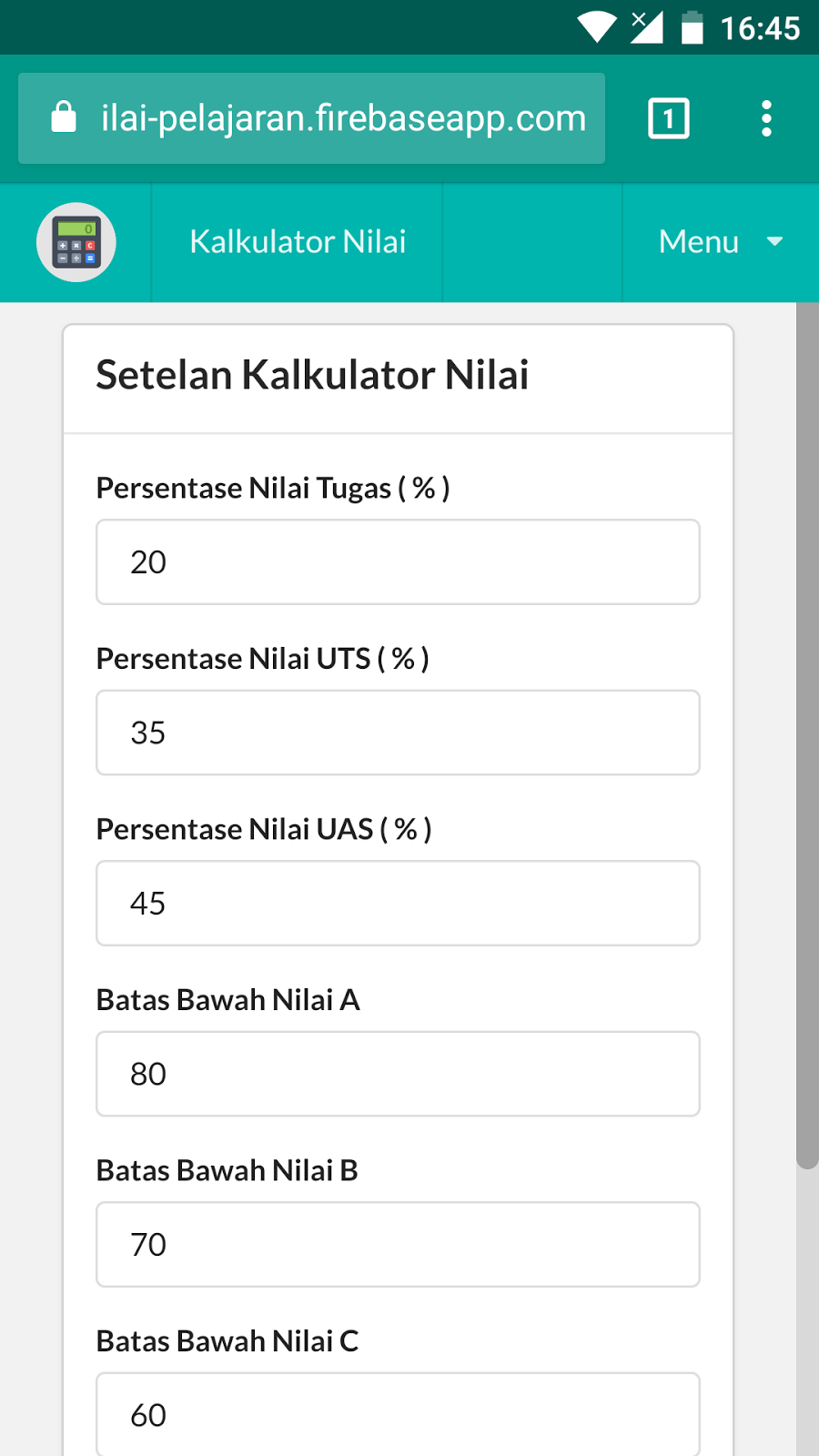Focus the Persentase Nilai UTS field
This screenshot has width=819, height=1456.
click(398, 733)
